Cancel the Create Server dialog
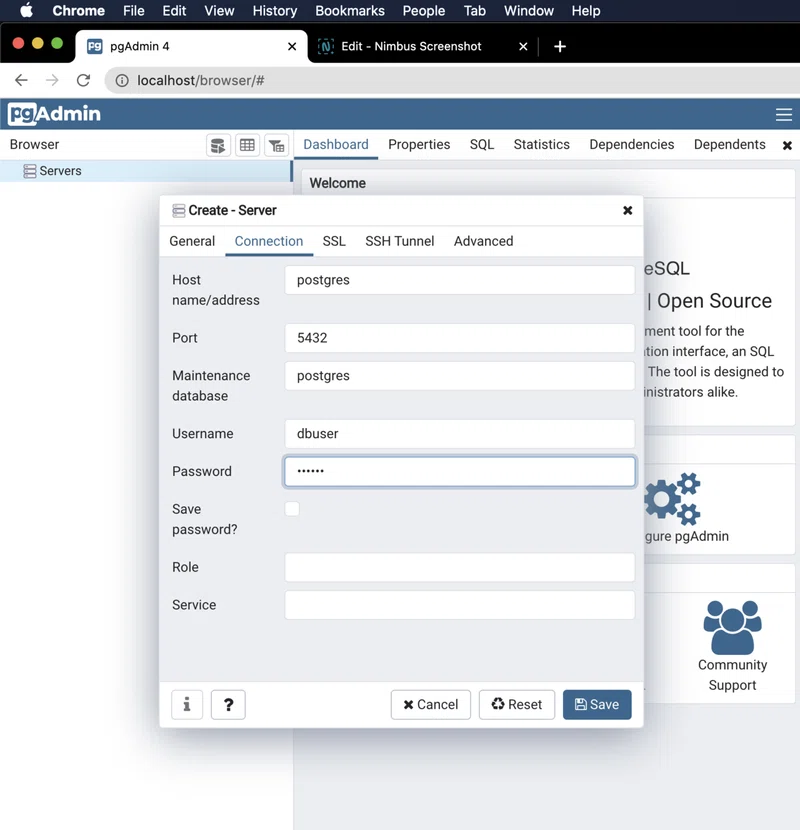The width and height of the screenshot is (800, 830). [430, 705]
